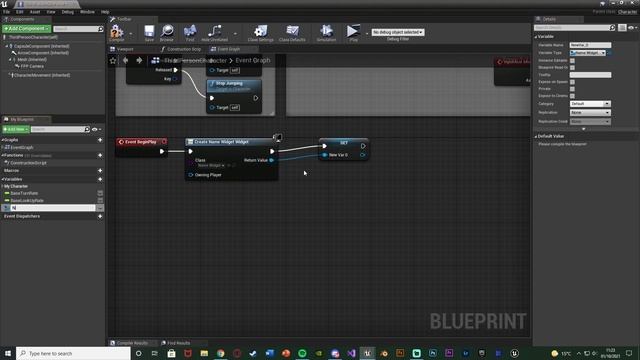Screen dimensions: 640x360
Task: Open the Compile options dropdown arrow
Action: [x=131, y=33]
